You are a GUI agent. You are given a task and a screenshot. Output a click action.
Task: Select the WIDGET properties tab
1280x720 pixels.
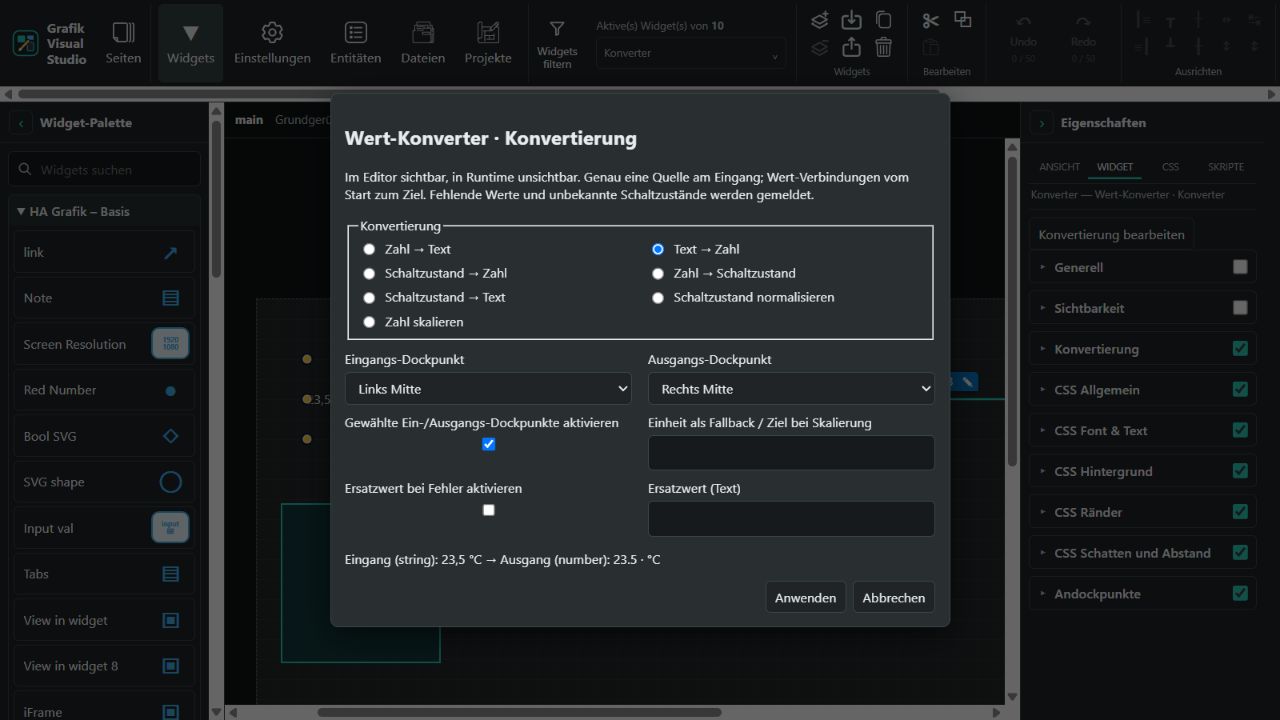pos(1115,167)
